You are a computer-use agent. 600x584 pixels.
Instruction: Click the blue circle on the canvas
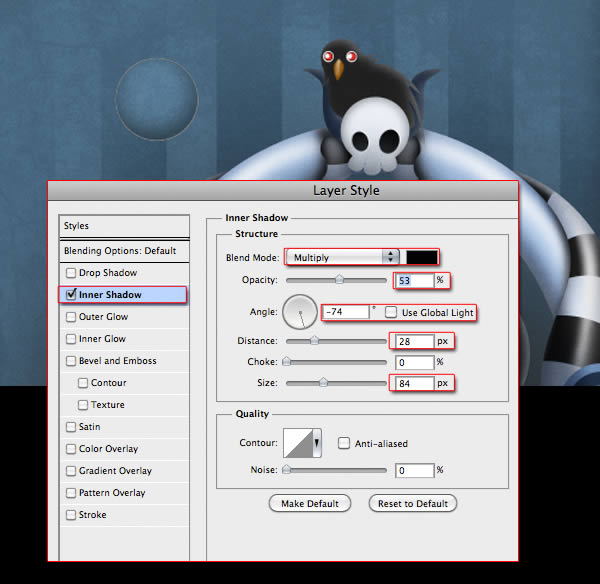point(157,99)
